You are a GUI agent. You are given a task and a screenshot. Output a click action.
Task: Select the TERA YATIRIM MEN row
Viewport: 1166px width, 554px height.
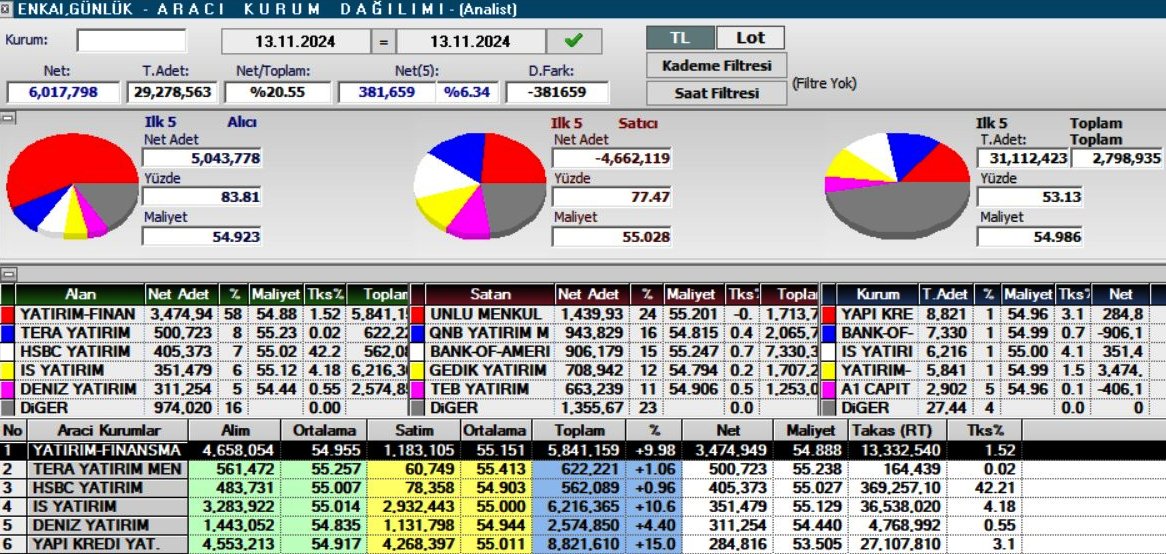click(x=583, y=468)
